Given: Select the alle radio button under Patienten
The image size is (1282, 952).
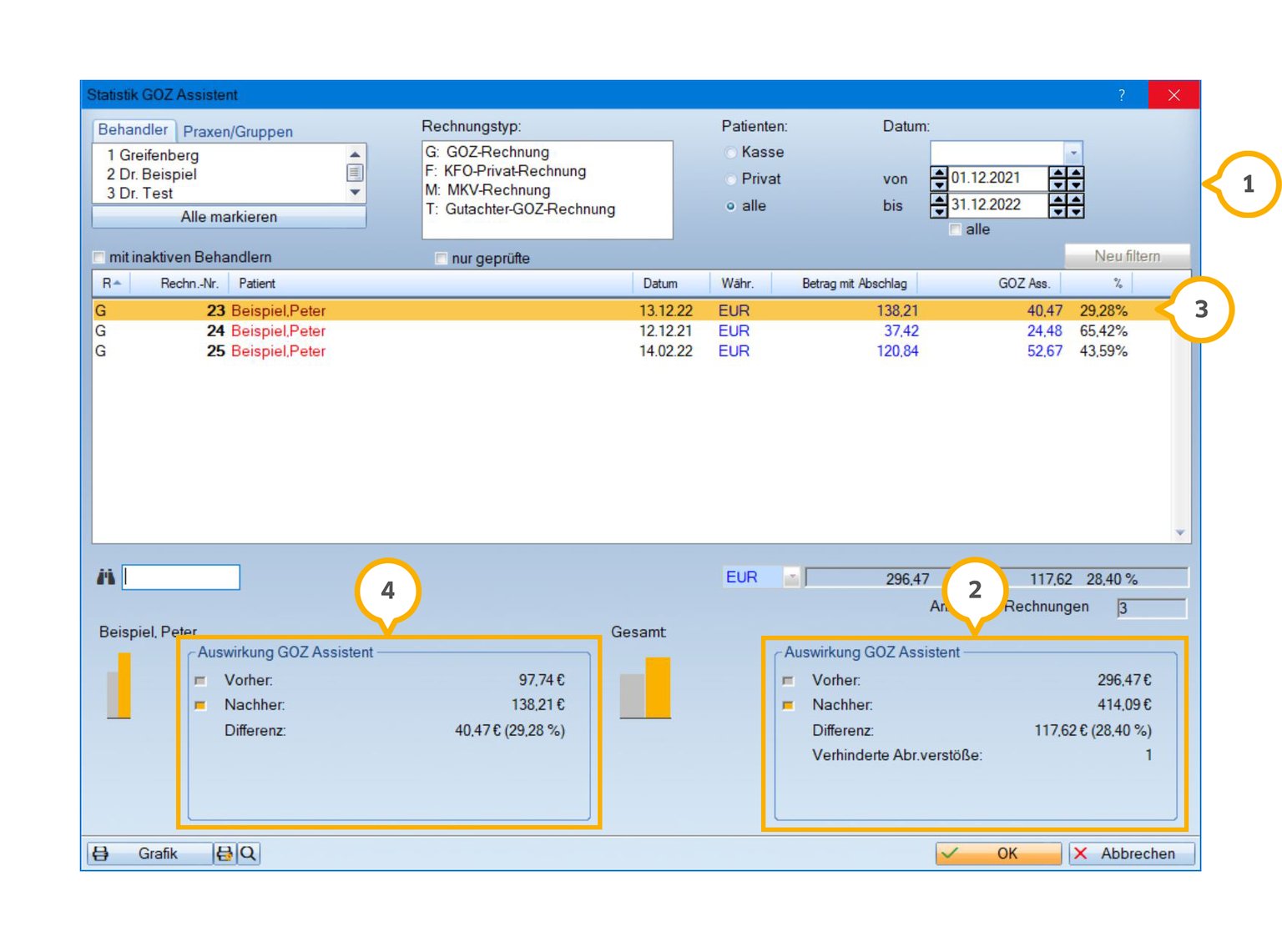Looking at the screenshot, I should (731, 206).
